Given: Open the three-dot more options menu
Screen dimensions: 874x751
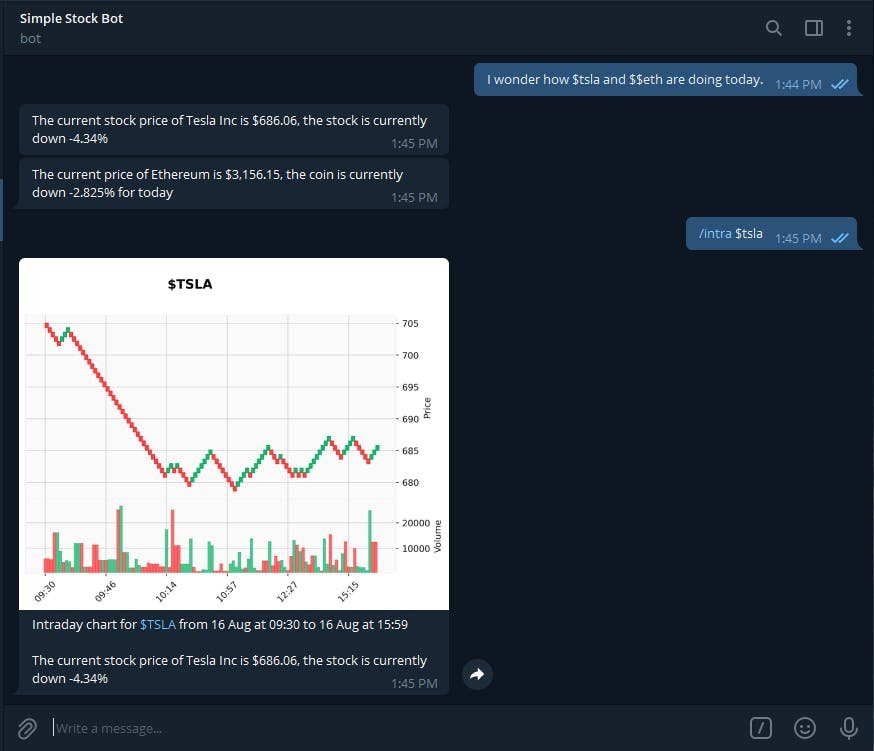Looking at the screenshot, I should point(848,28).
